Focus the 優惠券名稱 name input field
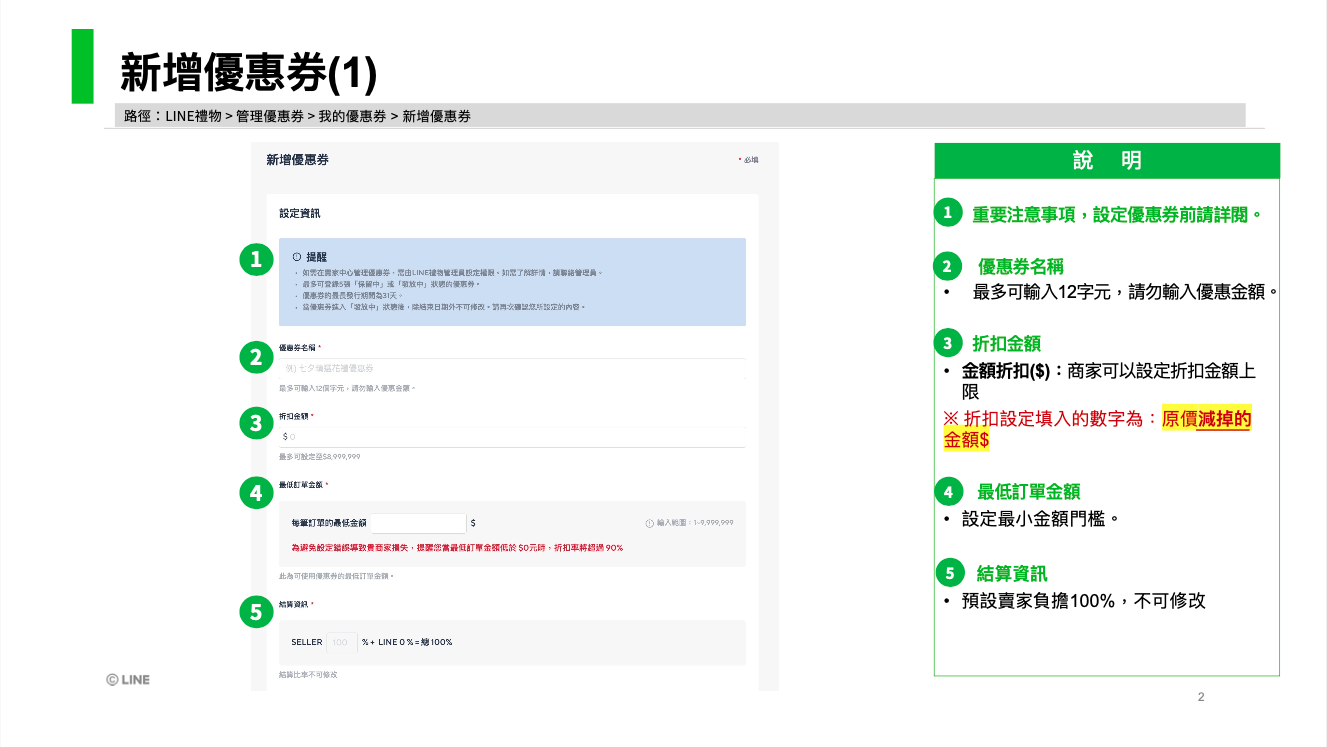Screen dimensions: 1327x747 pos(512,369)
